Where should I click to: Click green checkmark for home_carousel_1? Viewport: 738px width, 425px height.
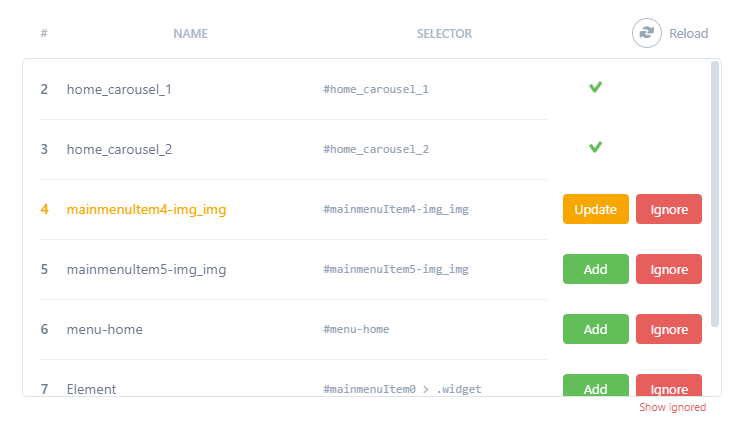click(x=595, y=87)
